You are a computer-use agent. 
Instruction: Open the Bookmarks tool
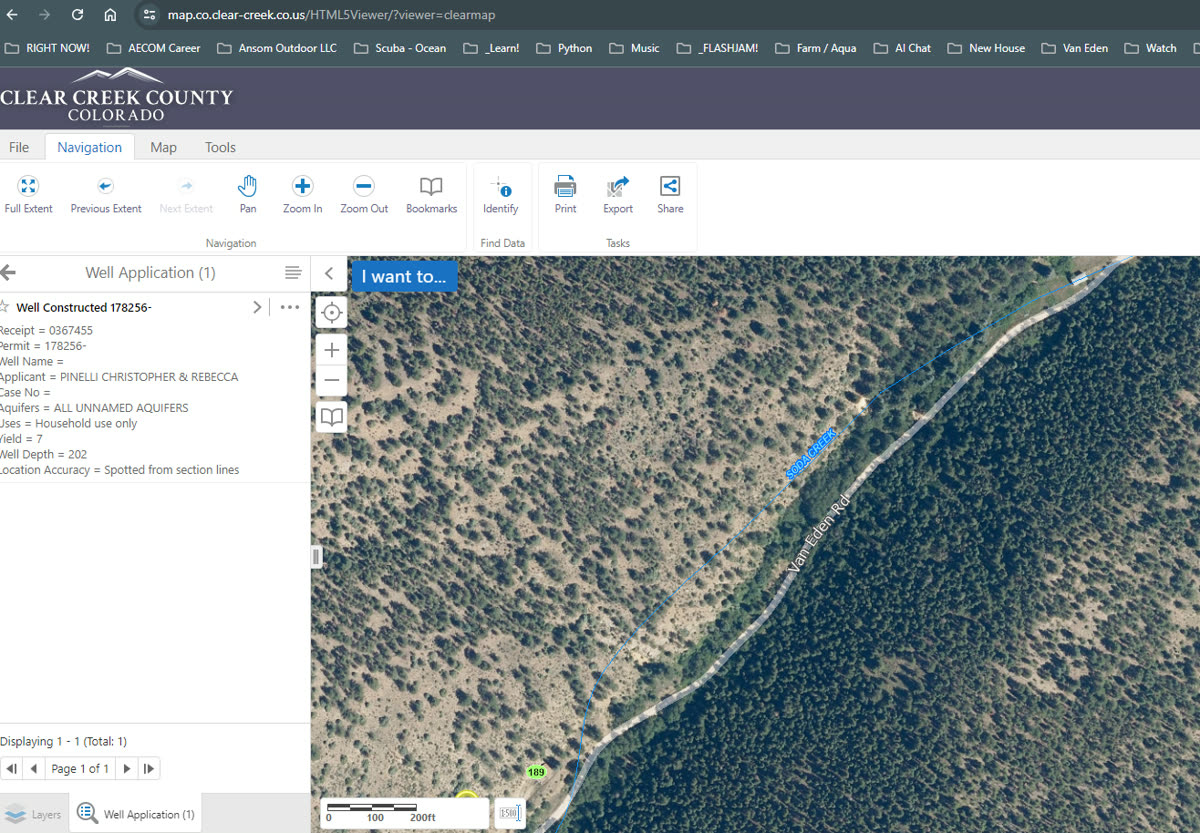click(x=431, y=195)
